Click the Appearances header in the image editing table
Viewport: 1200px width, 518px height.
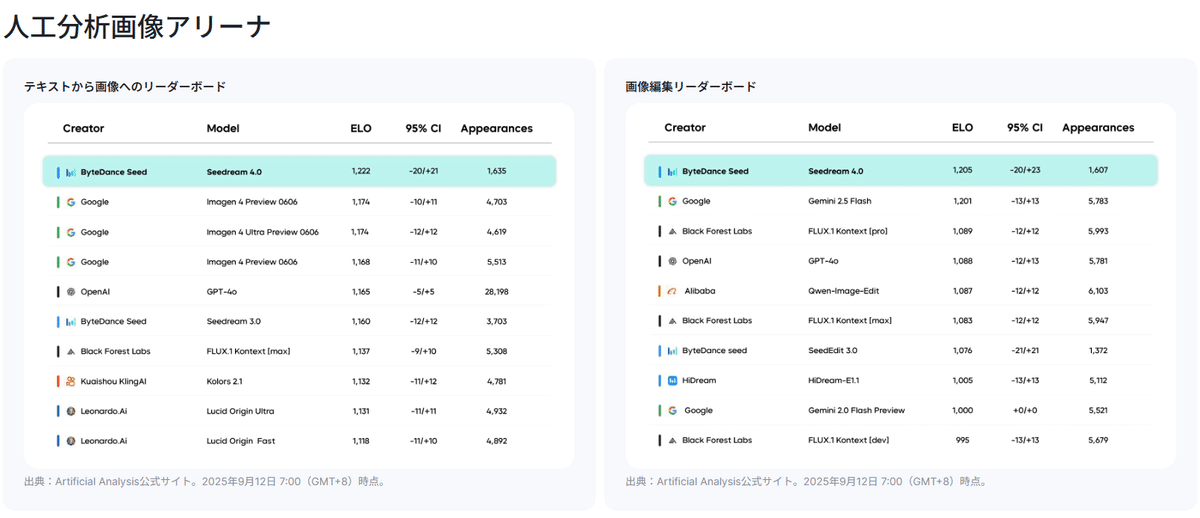click(x=1098, y=128)
